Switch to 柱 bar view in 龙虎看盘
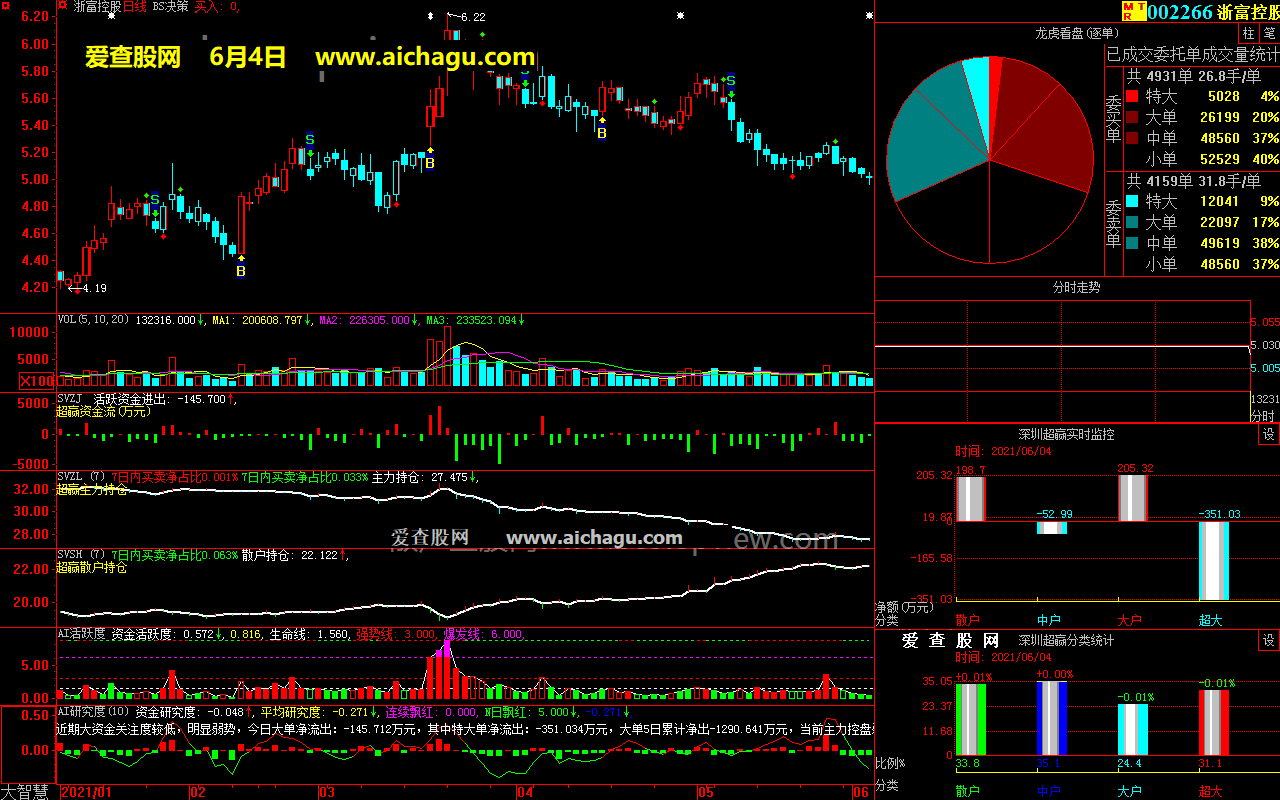The width and height of the screenshot is (1280, 800). click(1249, 33)
